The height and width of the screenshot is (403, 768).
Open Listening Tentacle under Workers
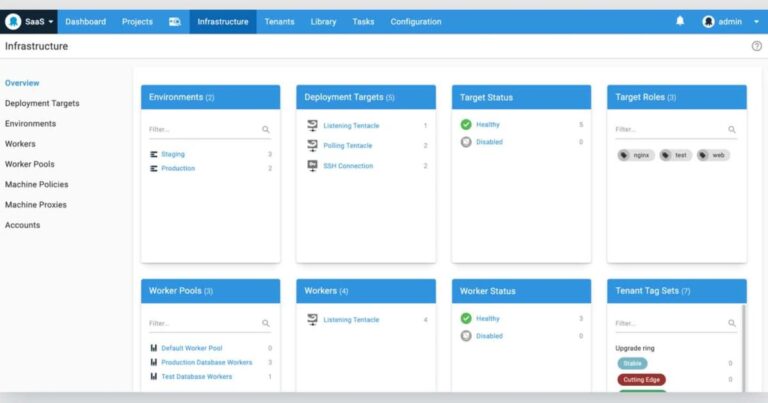coord(351,320)
